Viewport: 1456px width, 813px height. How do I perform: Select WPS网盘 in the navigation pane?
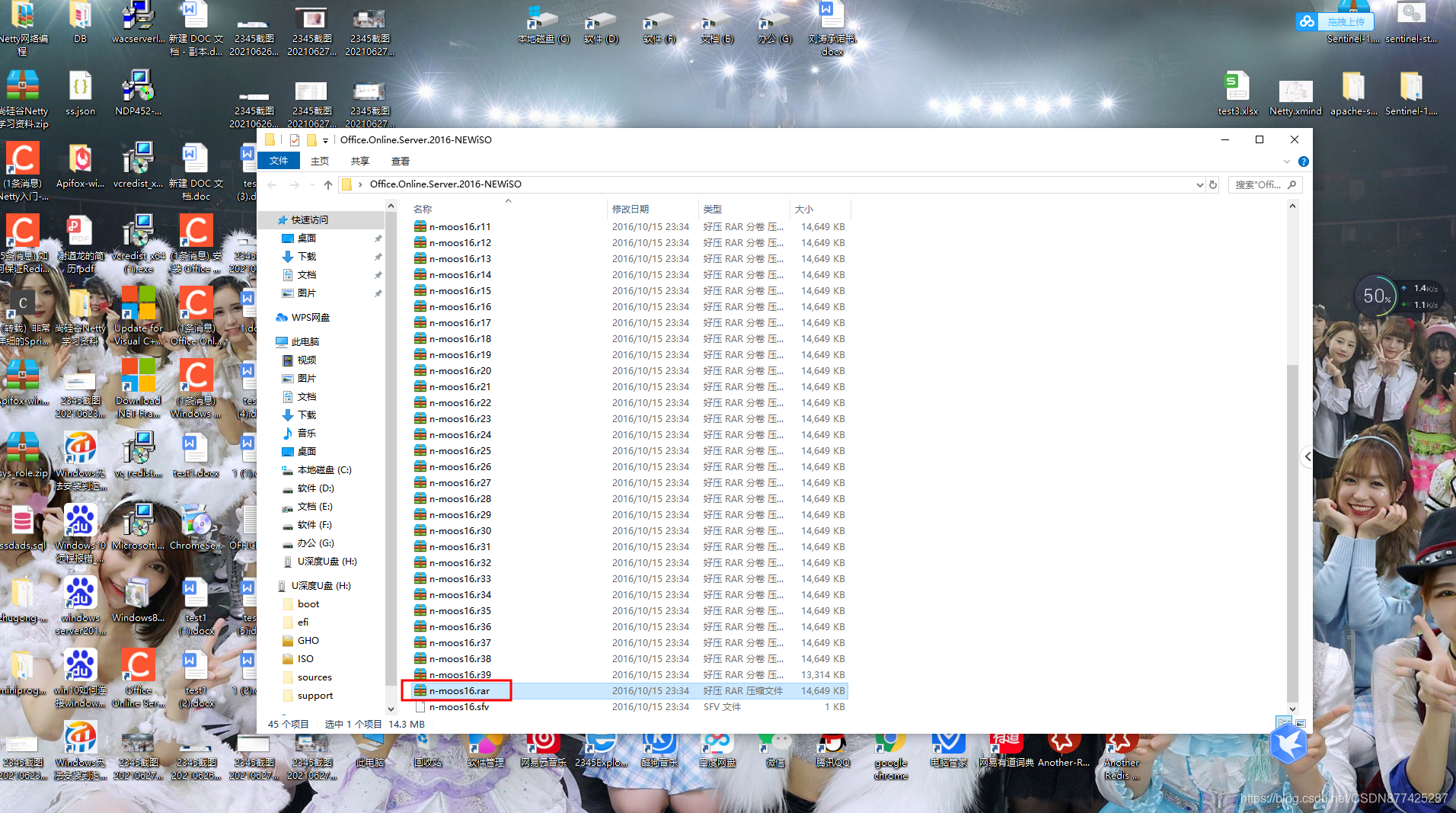point(310,317)
